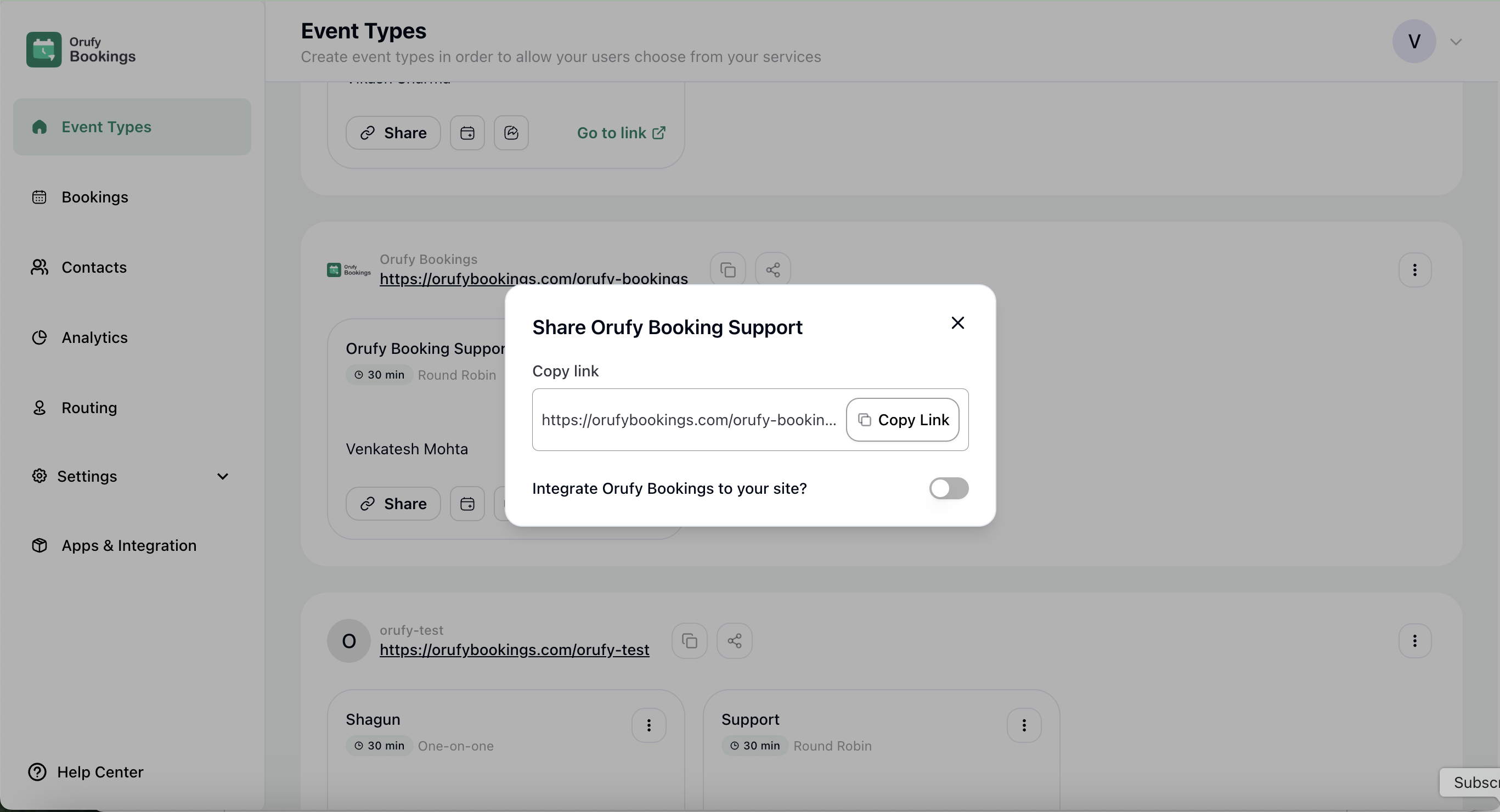Open the Bookings sidebar page
1500x812 pixels.
tap(95, 197)
